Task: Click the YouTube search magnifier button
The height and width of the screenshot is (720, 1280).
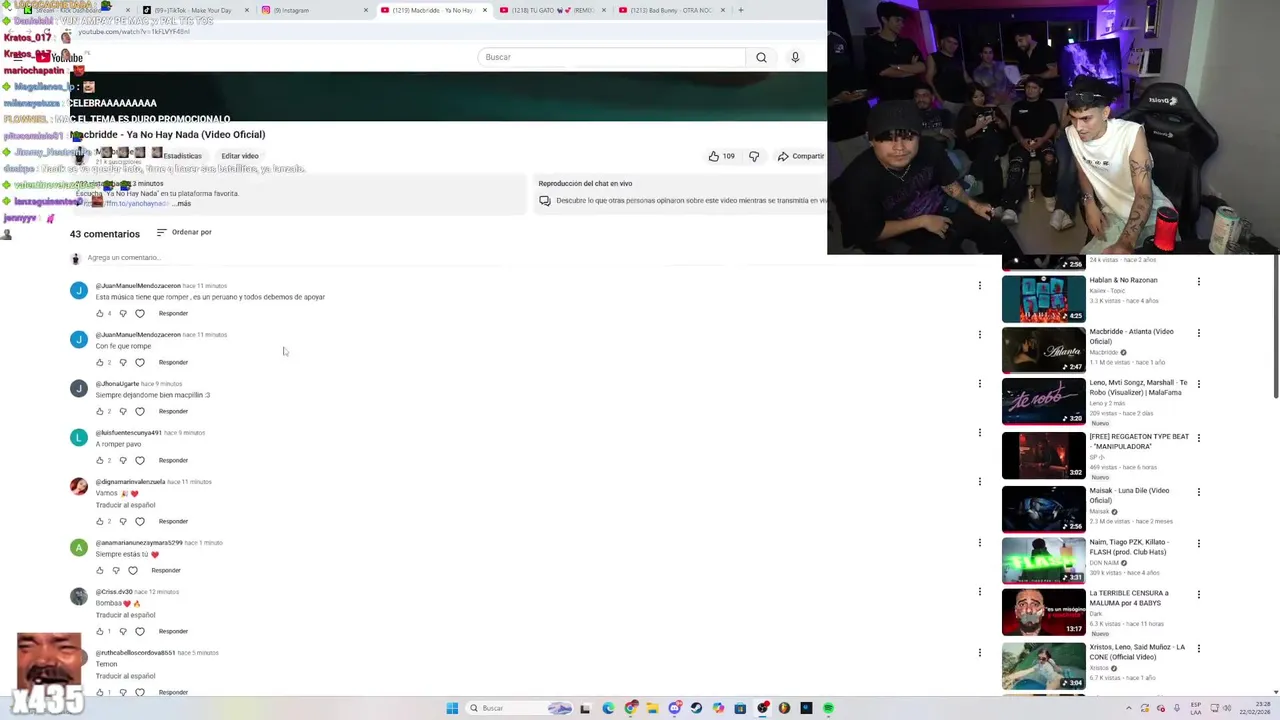Action: pos(761,57)
